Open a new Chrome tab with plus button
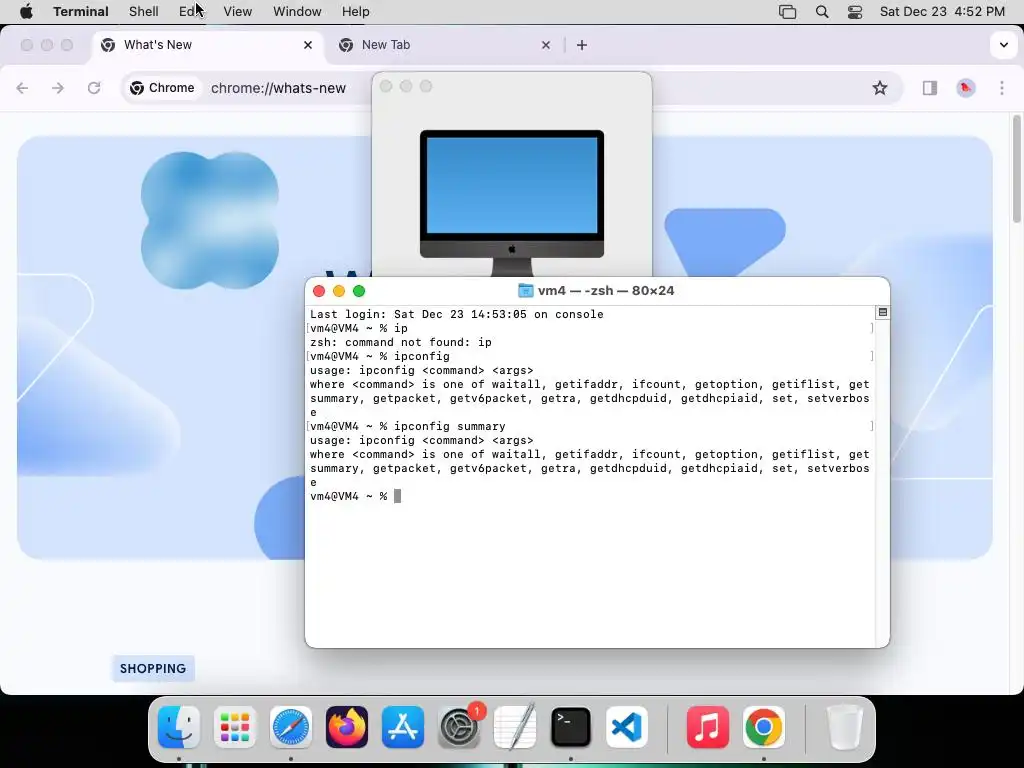 click(582, 45)
